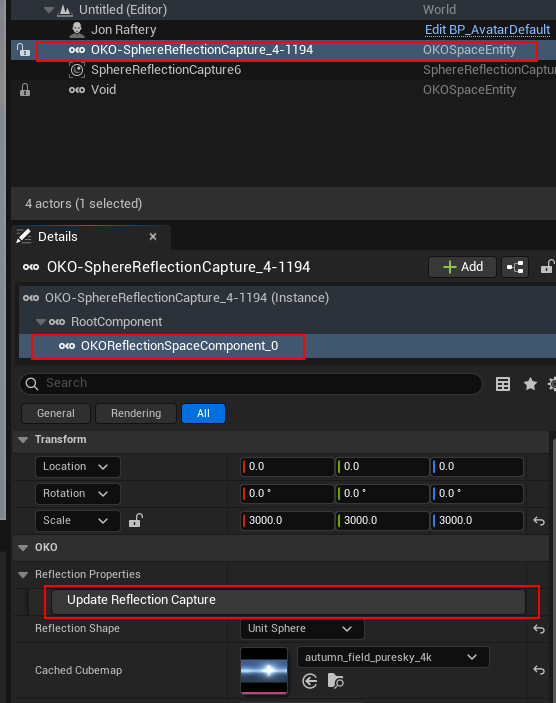
Task: Use selected asset from Content Browser icon
Action: click(x=310, y=681)
